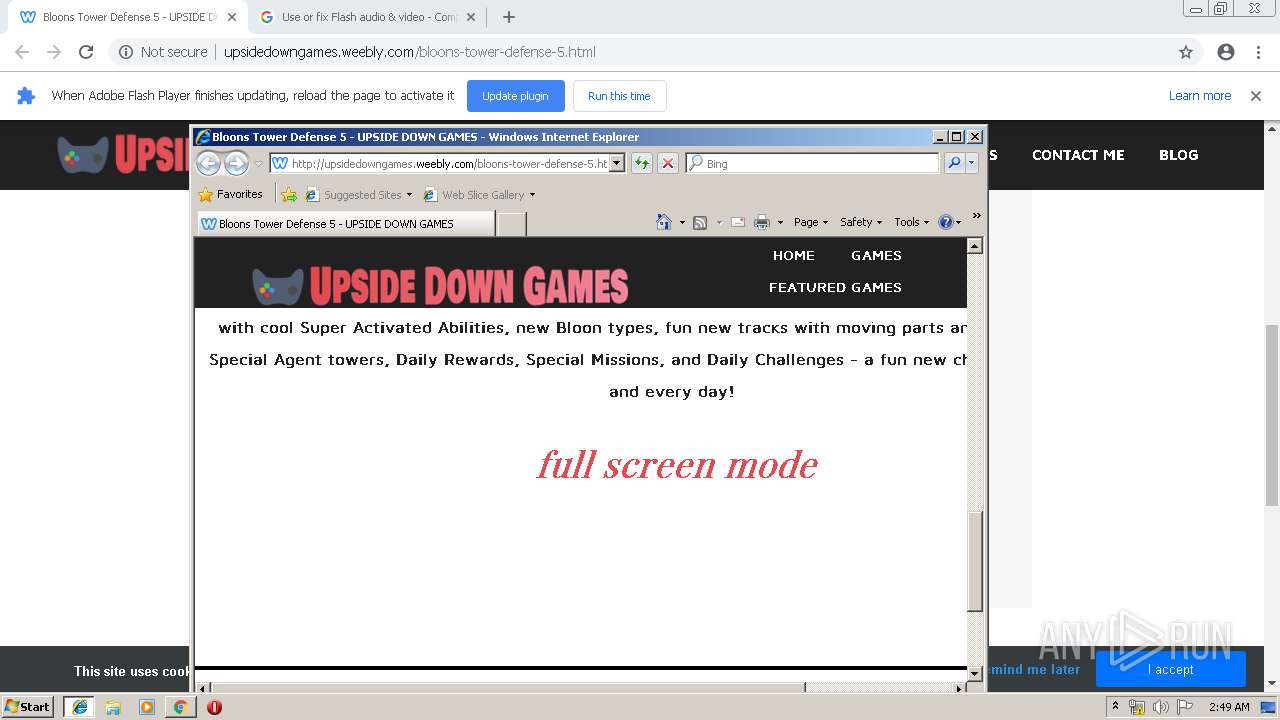The image size is (1280, 720).
Task: Close the Bloons Tower Defense Chrome tab
Action: pos(232,17)
